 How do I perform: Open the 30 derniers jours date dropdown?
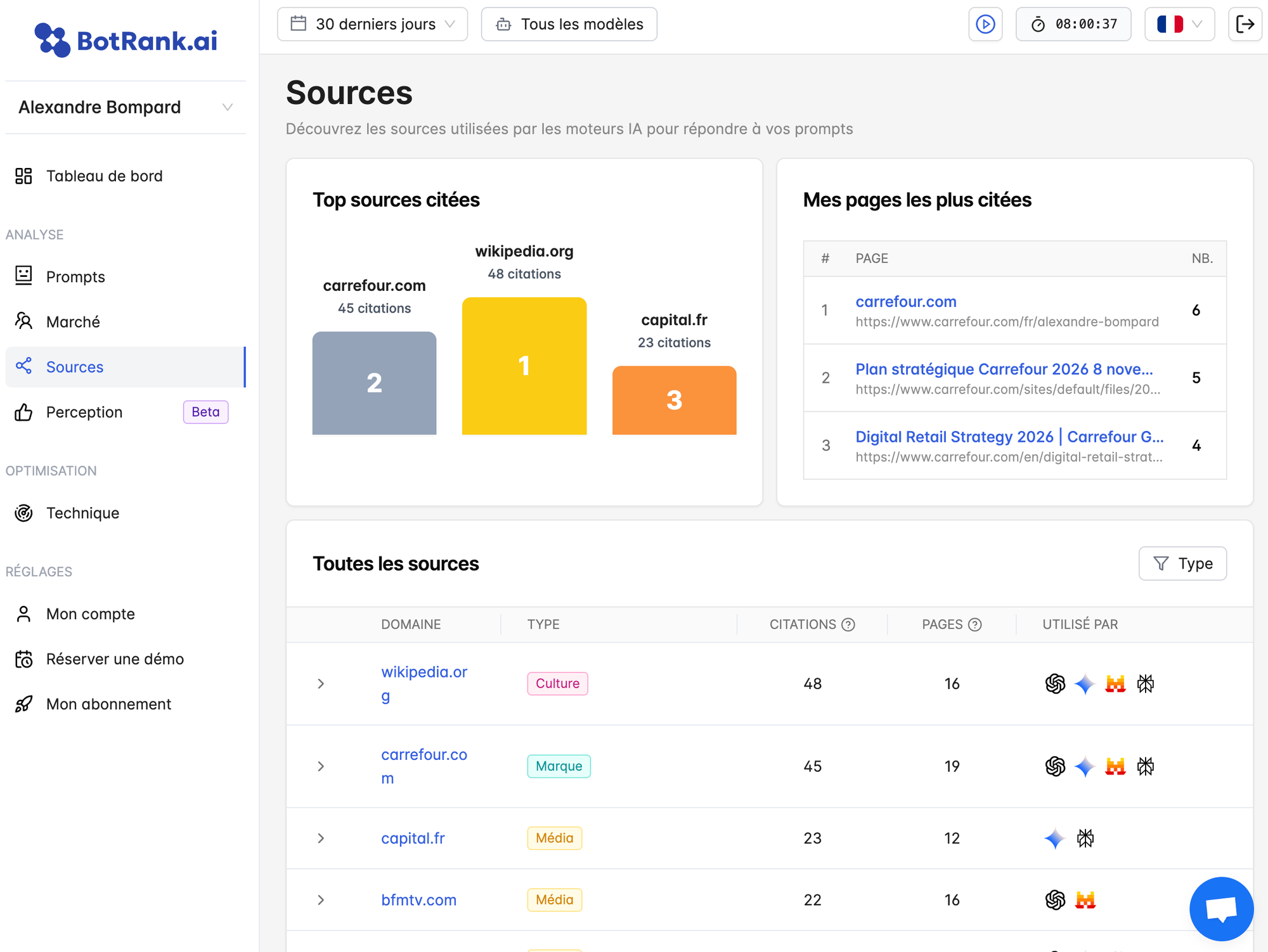click(x=372, y=24)
